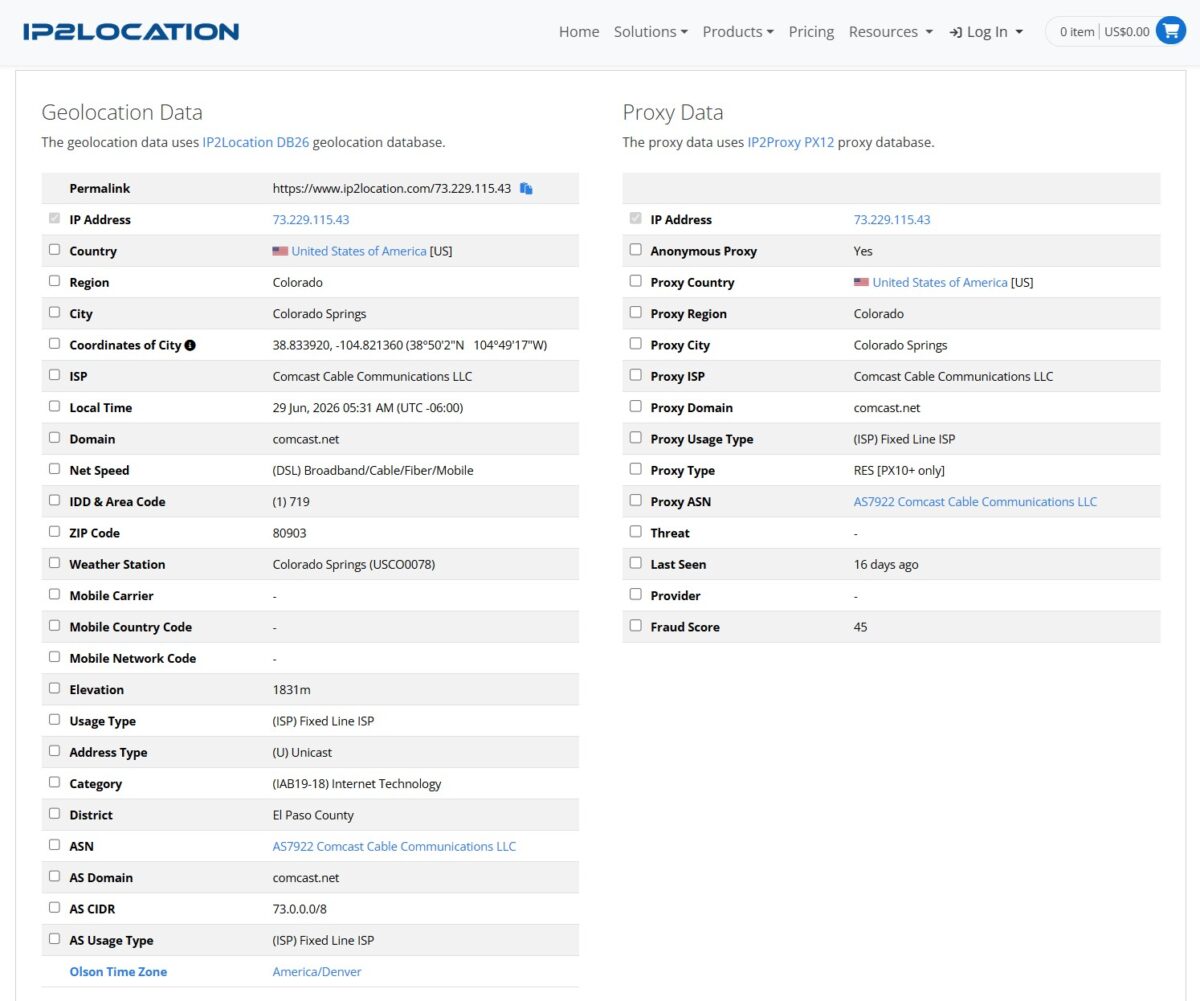The width and height of the screenshot is (1200, 1001).
Task: Enable the Fraud Score checkbox
Action: [635, 626]
